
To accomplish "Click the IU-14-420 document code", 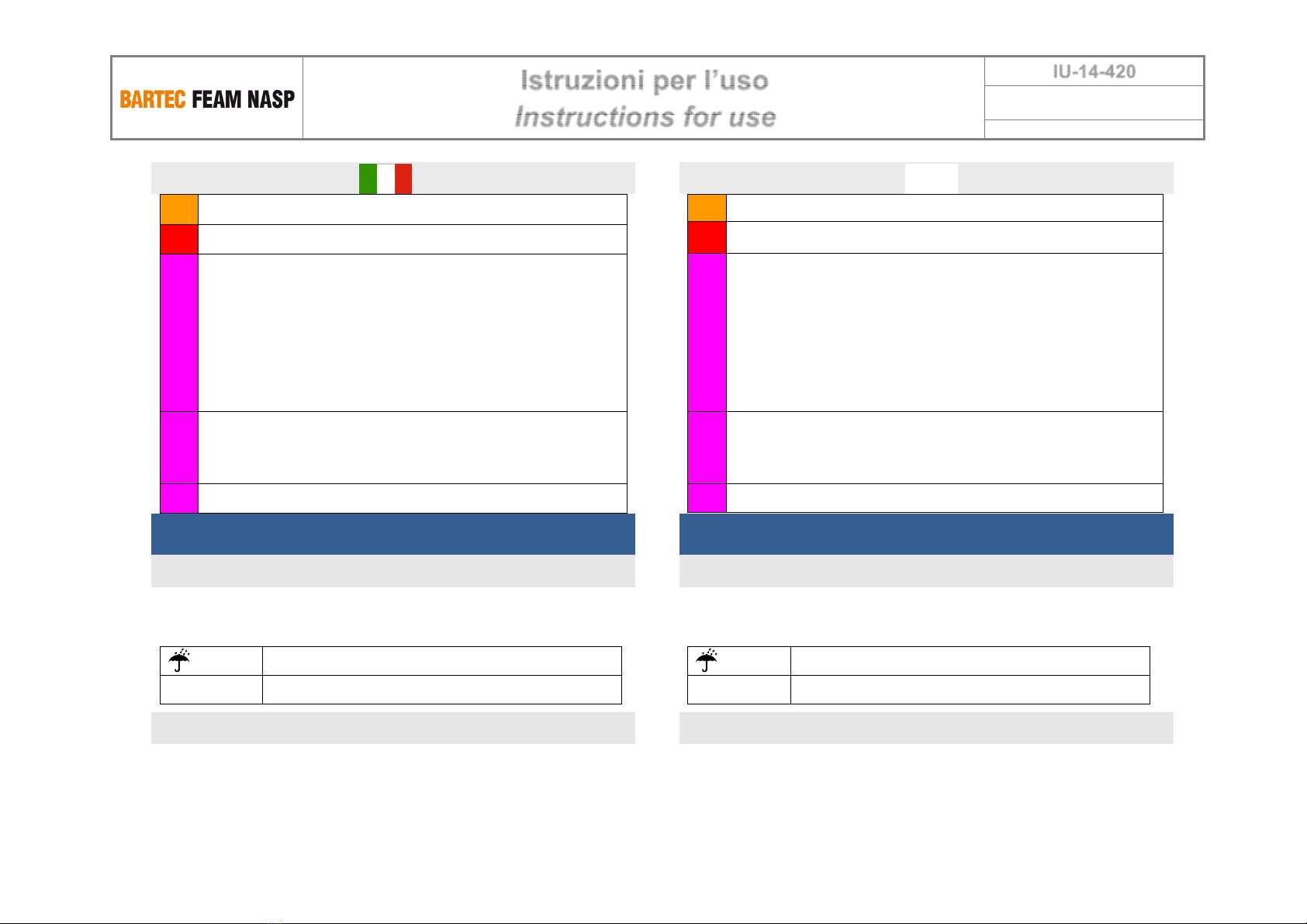I will pyautogui.click(x=1094, y=71).
